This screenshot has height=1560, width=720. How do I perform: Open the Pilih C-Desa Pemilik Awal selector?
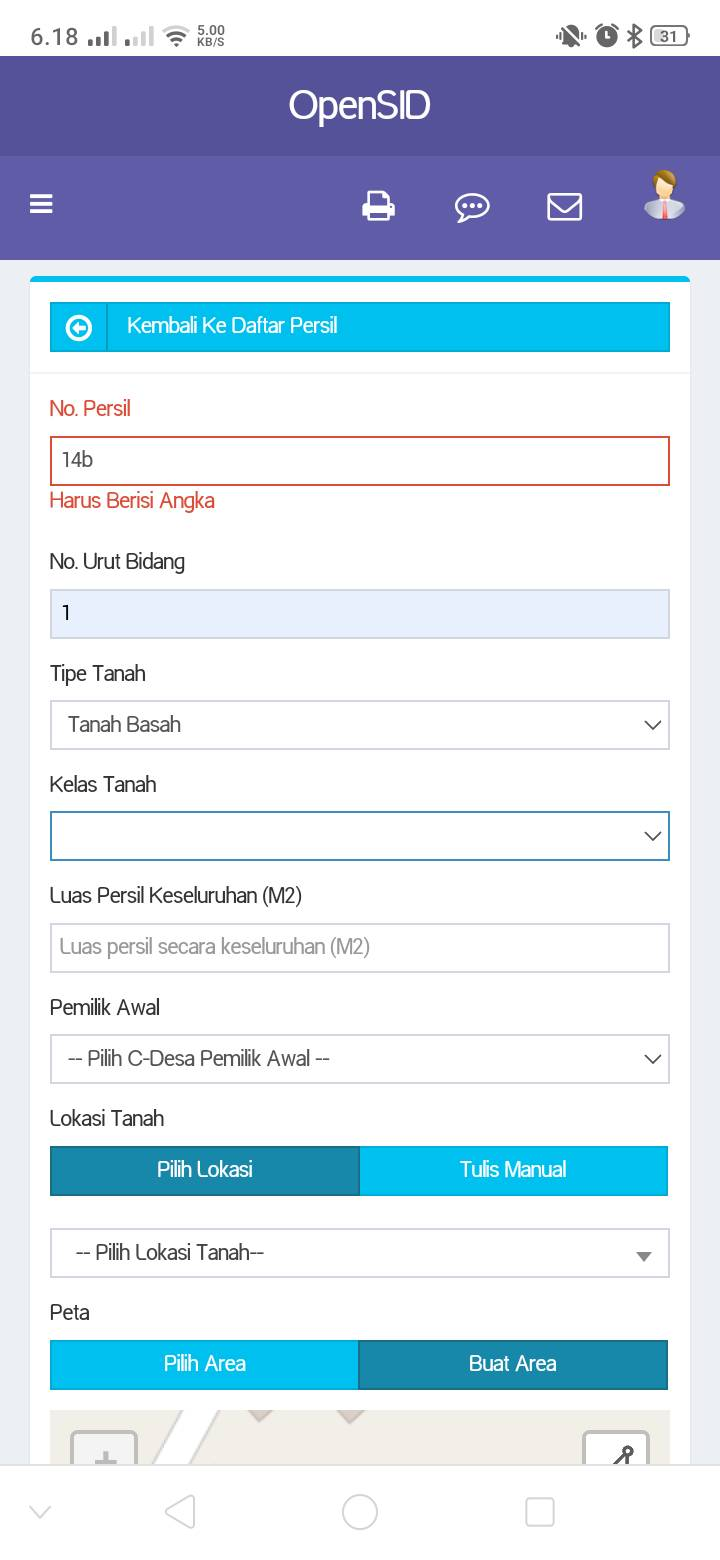tap(360, 1058)
